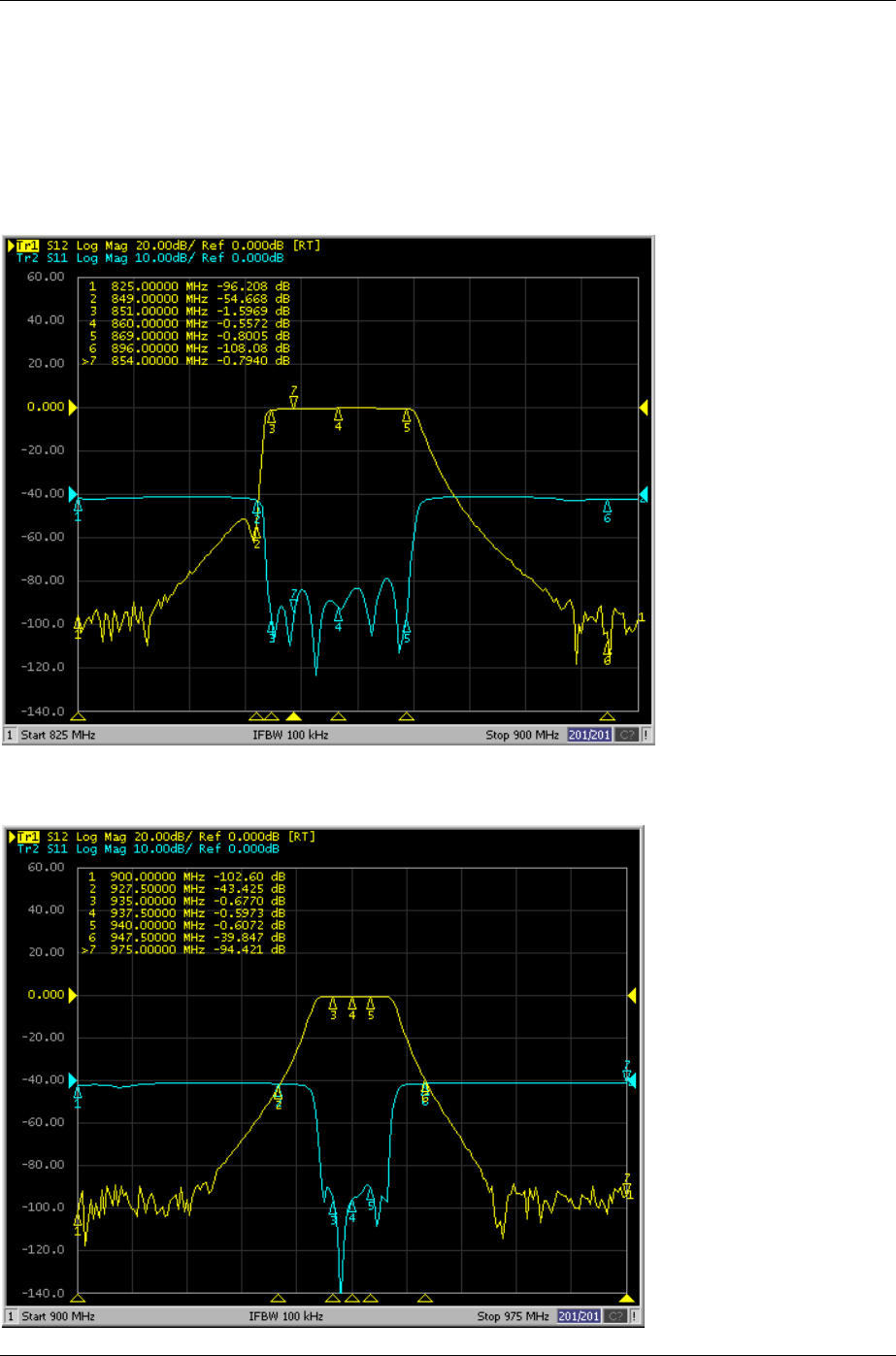Image resolution: width=896 pixels, height=1356 pixels.
Task: Click the yellow reference triangle beside 0.000 in the 900–975 MHz chart
Action: tap(73, 995)
